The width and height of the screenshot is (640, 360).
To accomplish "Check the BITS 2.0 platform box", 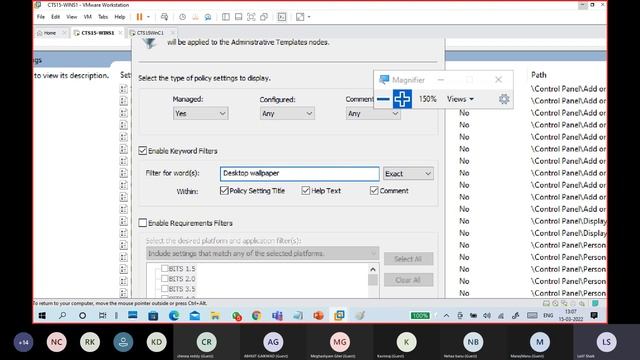I will tap(164, 278).
